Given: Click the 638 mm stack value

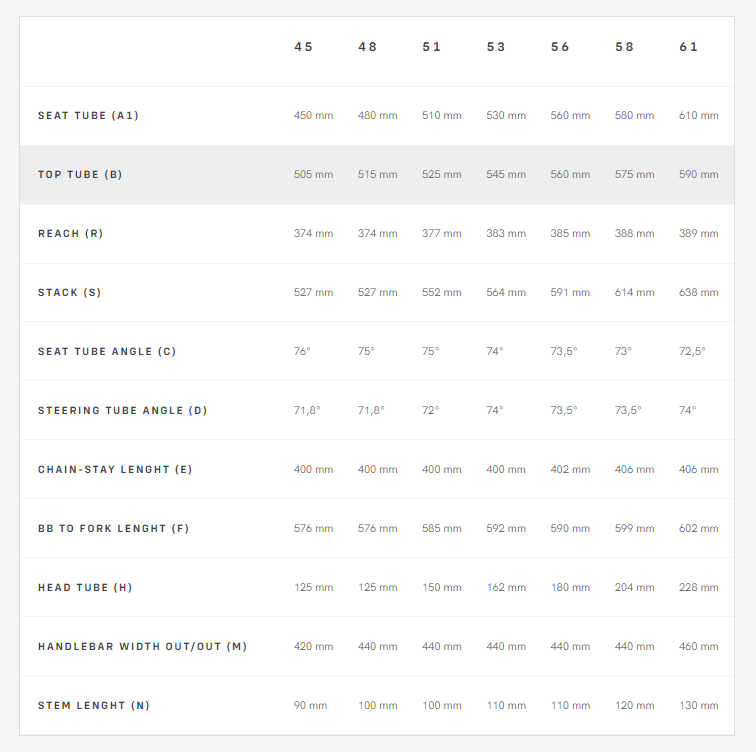Looking at the screenshot, I should click(698, 293).
